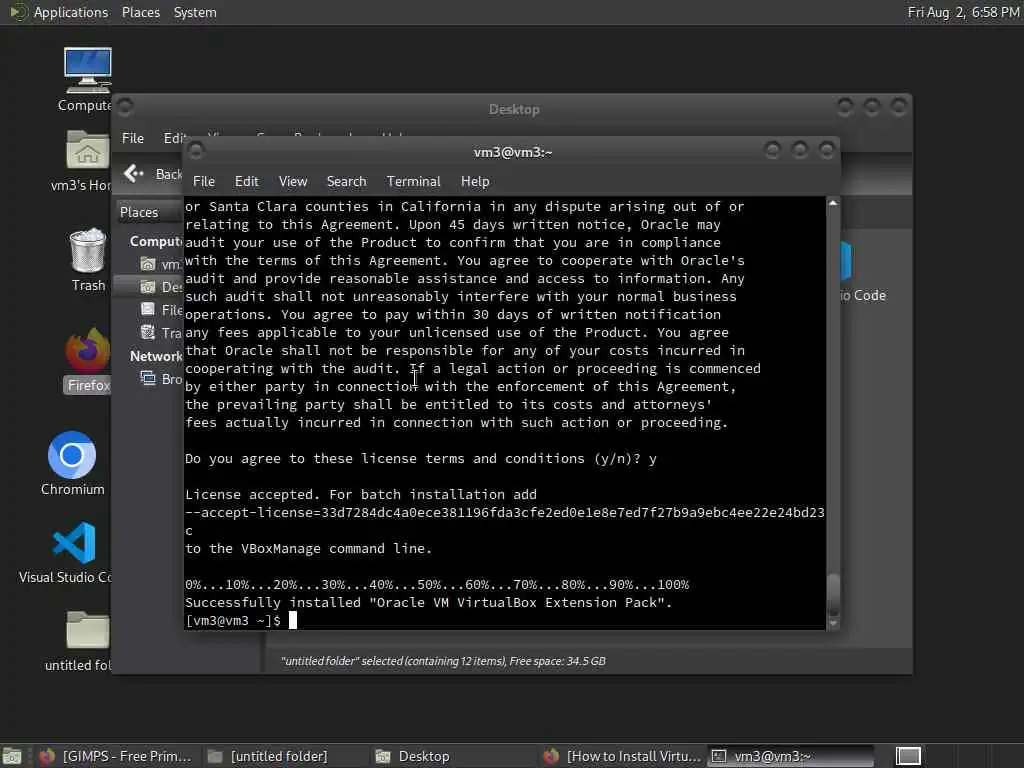Viewport: 1024px width, 768px height.
Task: Open the terminal Search menu
Action: [x=346, y=182]
